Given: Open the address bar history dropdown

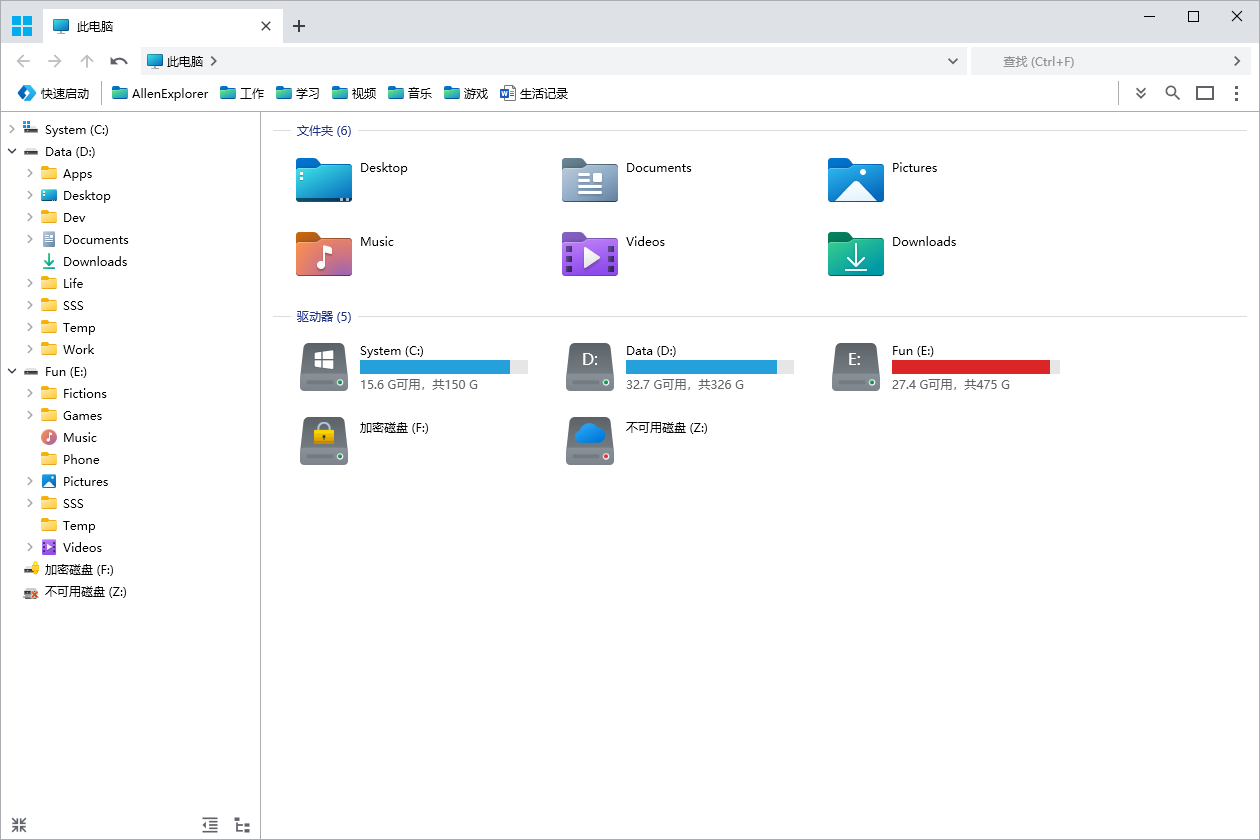Looking at the screenshot, I should 952,61.
